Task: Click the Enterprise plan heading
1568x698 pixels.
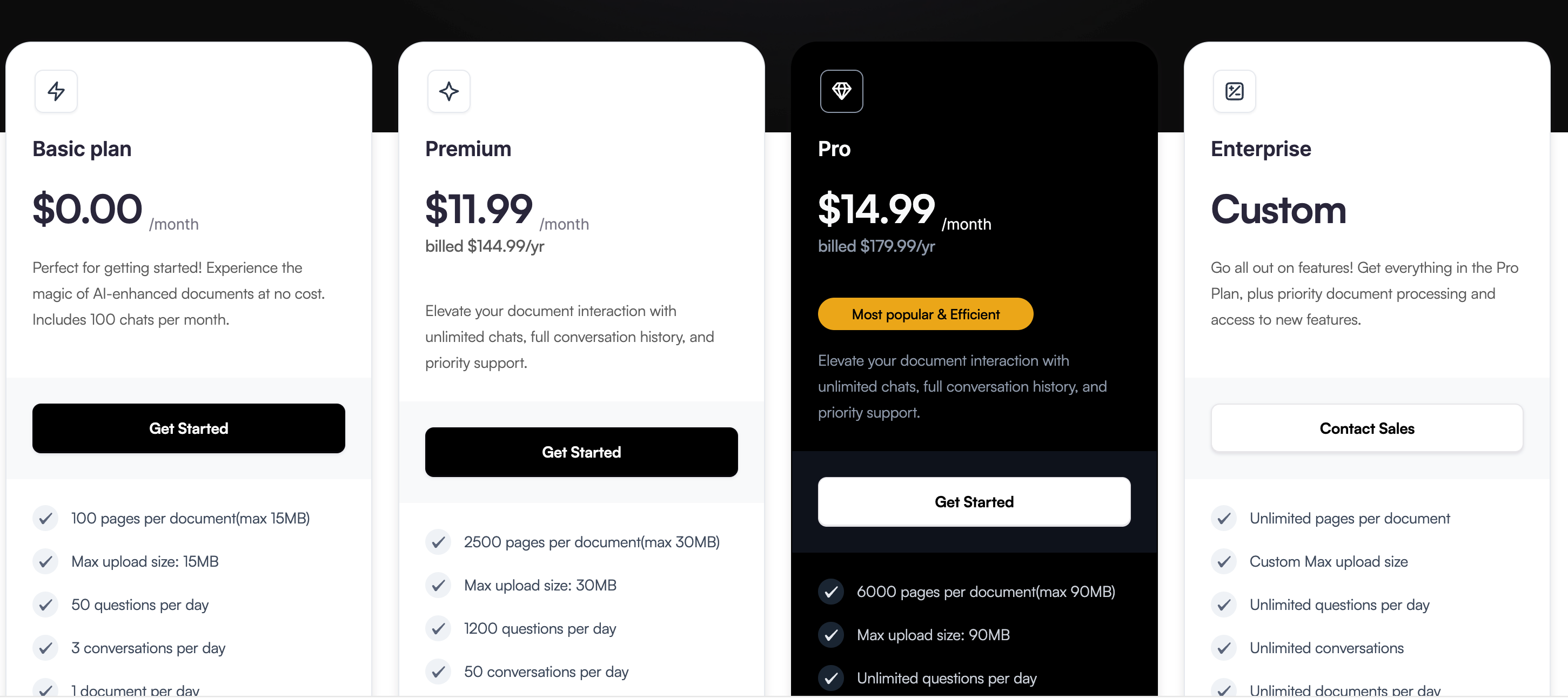Action: (x=1261, y=149)
